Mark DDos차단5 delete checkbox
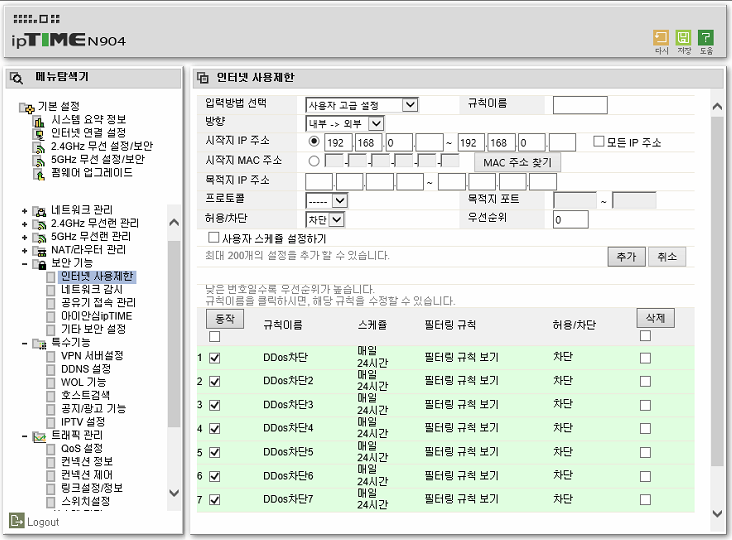This screenshot has height=540, width=732. click(645, 452)
